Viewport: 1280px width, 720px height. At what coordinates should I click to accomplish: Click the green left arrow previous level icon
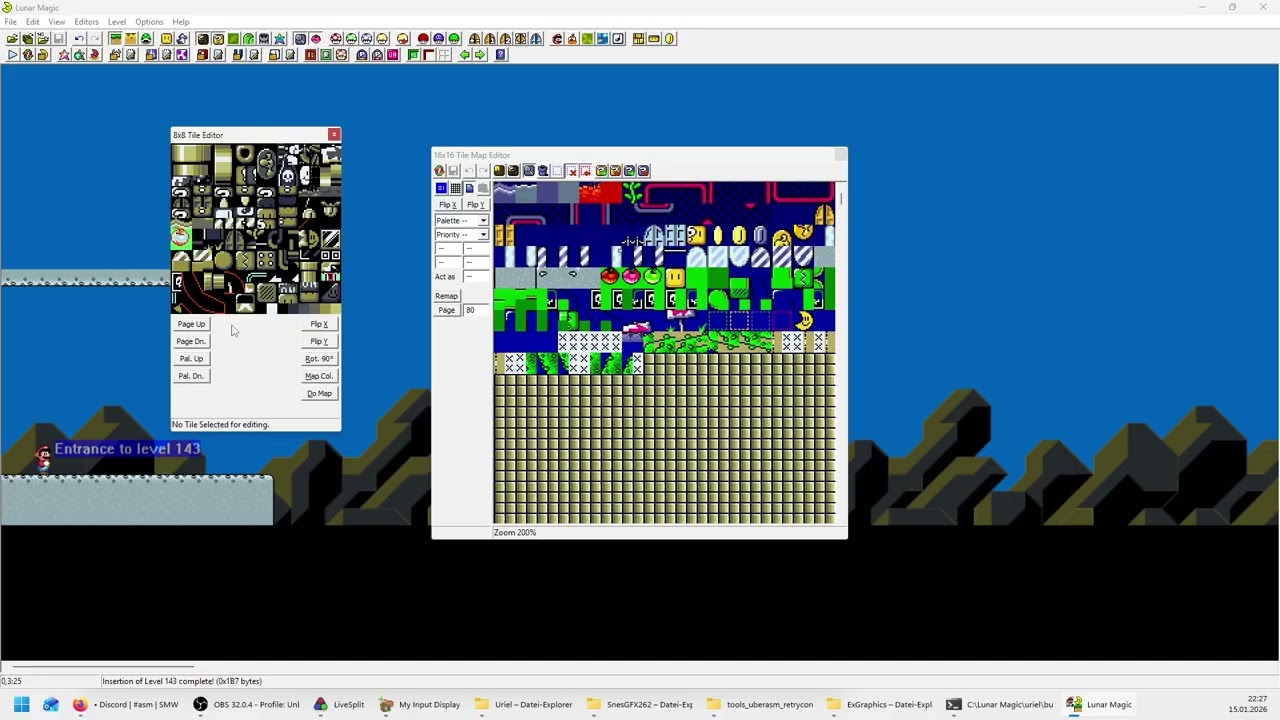point(465,54)
